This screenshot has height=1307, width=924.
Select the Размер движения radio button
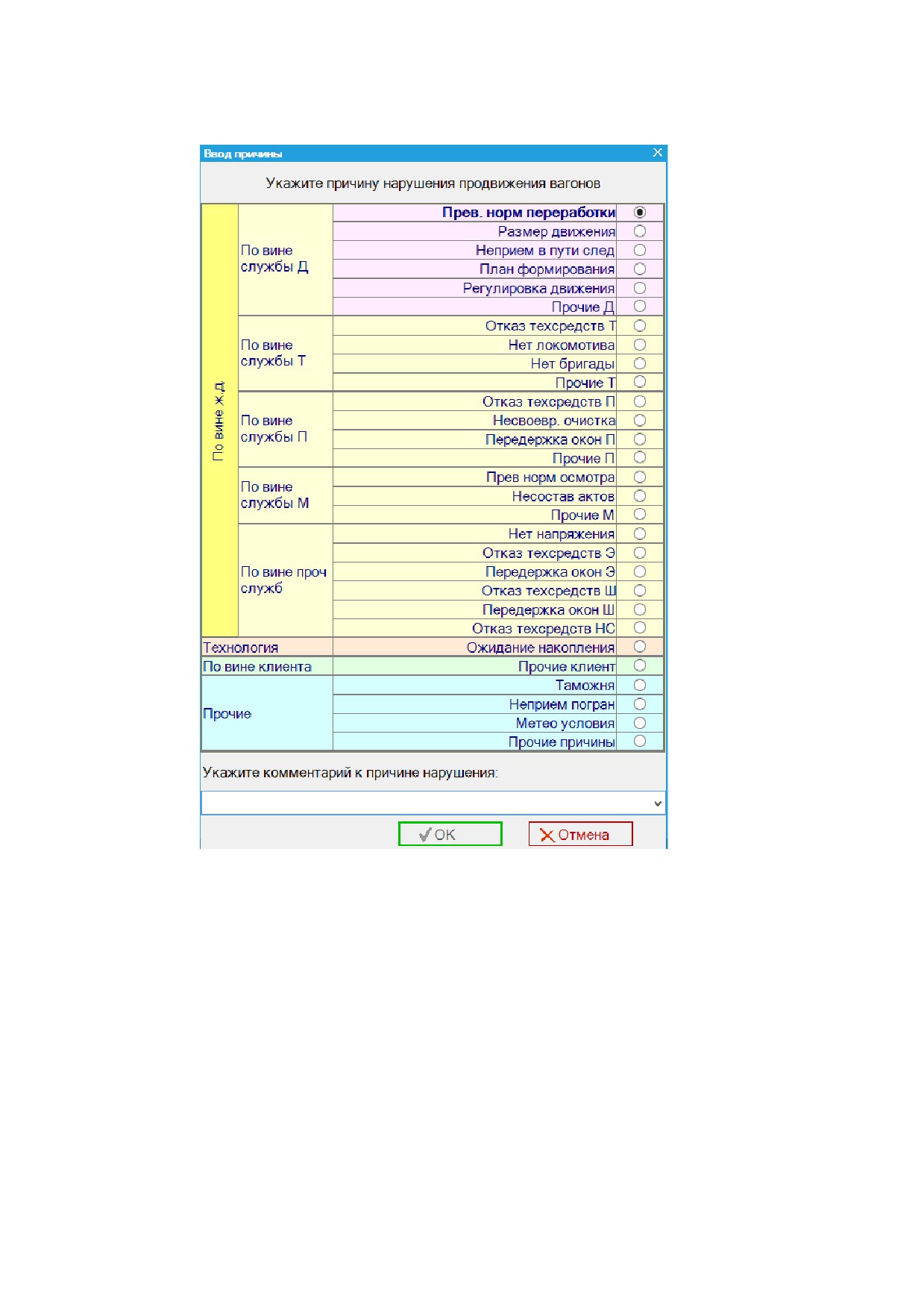coord(639,231)
